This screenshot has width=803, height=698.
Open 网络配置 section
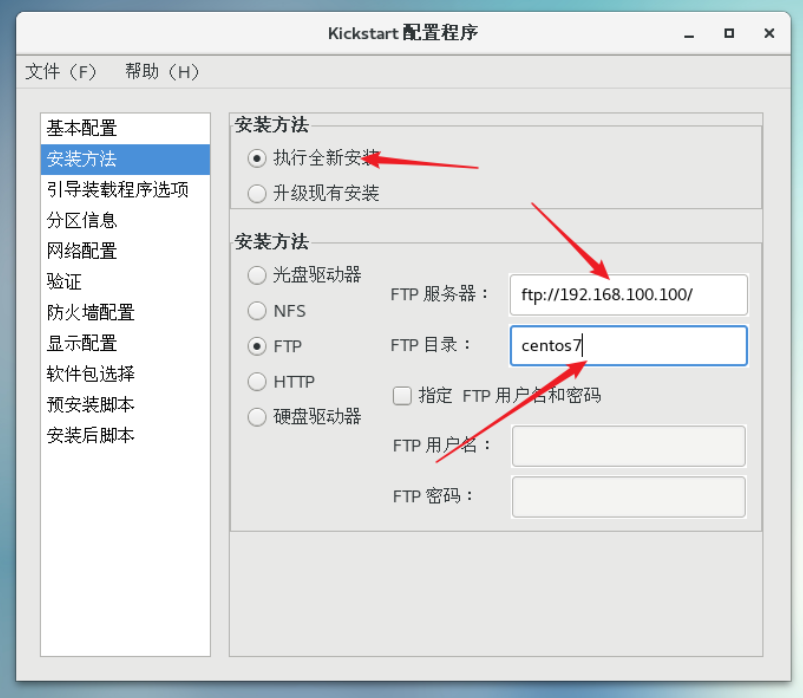[125, 251]
